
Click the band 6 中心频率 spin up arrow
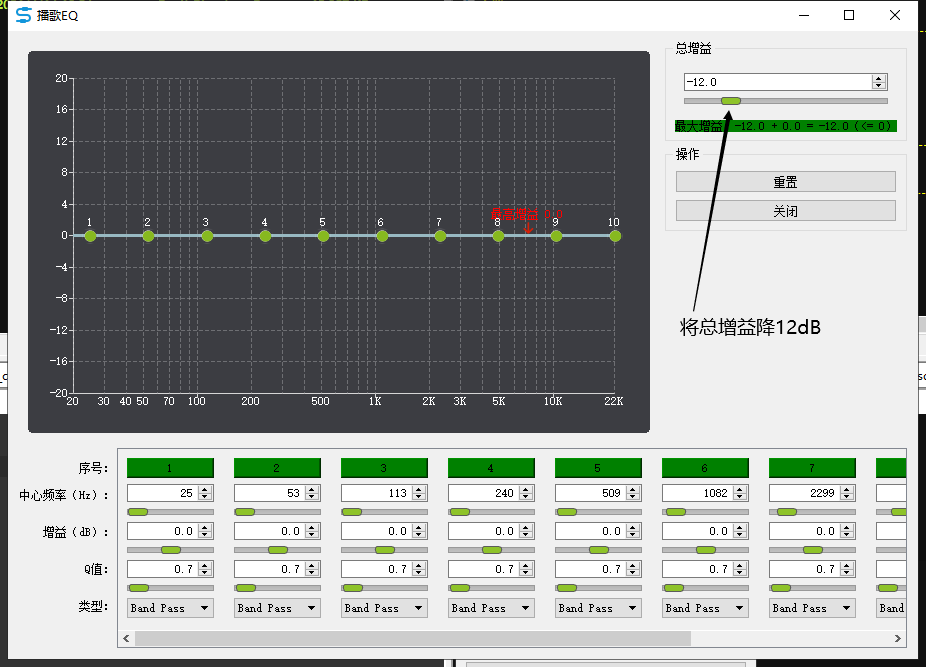coord(740,489)
